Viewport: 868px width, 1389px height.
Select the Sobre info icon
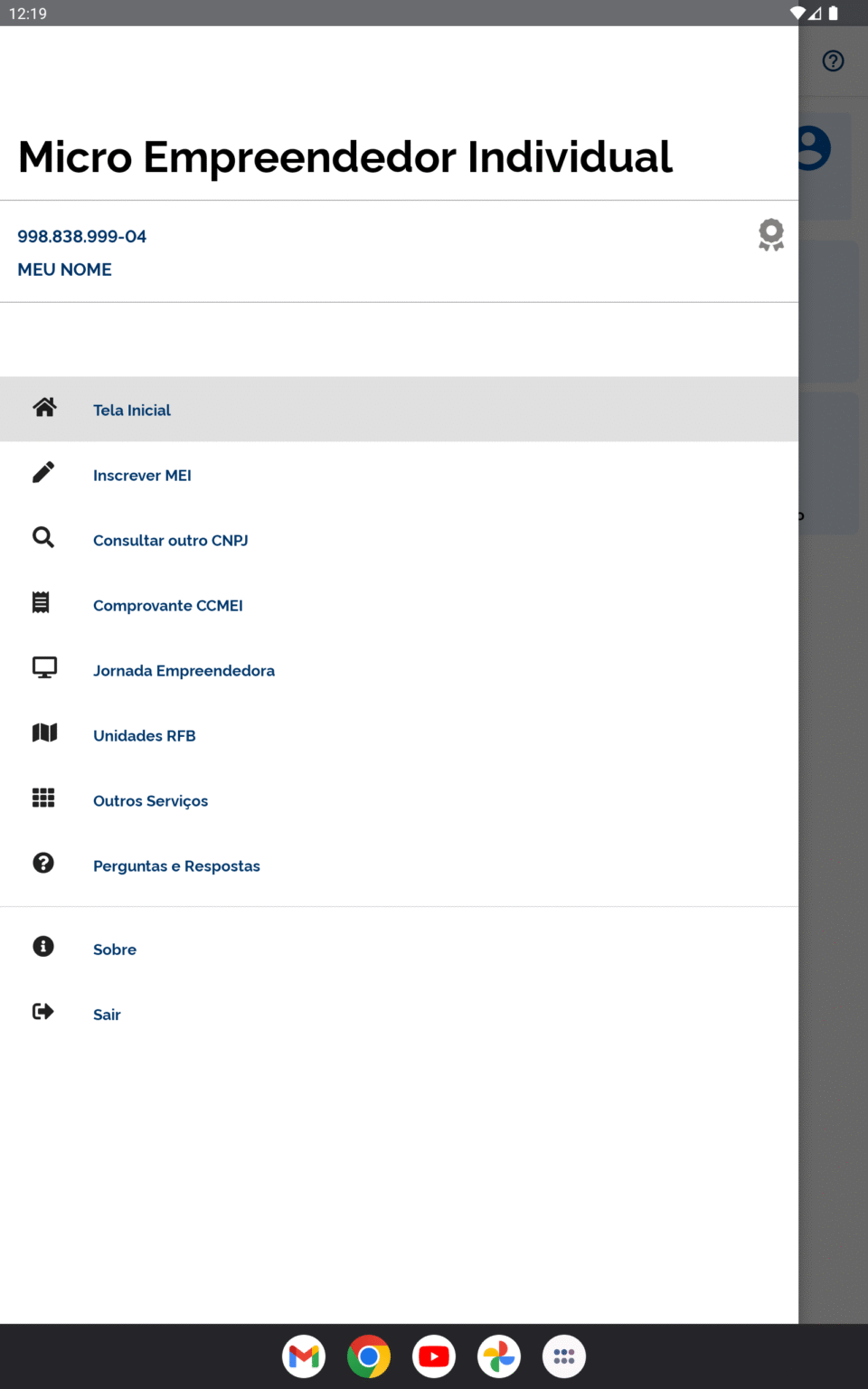(43, 946)
